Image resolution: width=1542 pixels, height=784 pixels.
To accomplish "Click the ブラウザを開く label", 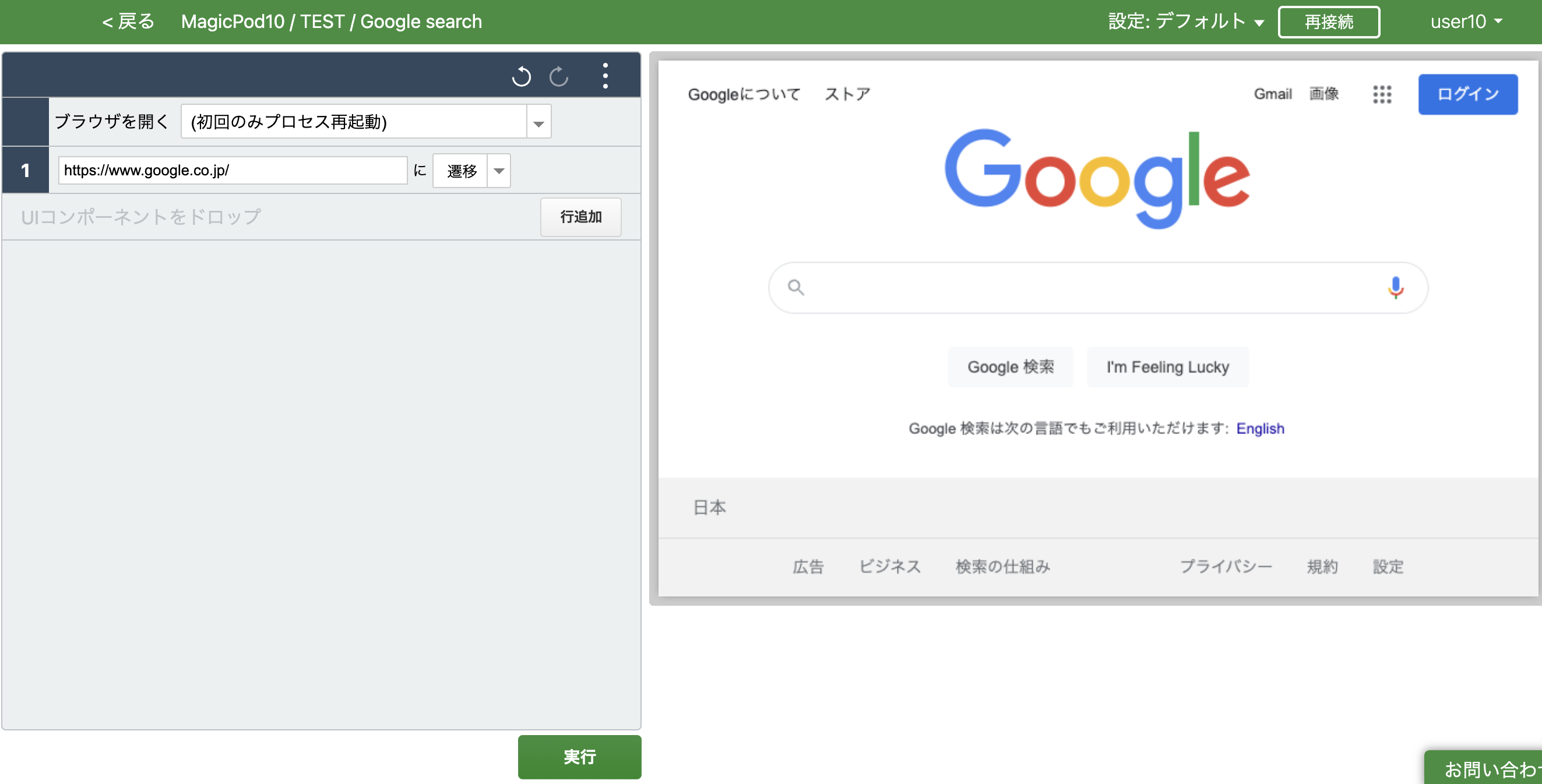I will tap(111, 122).
